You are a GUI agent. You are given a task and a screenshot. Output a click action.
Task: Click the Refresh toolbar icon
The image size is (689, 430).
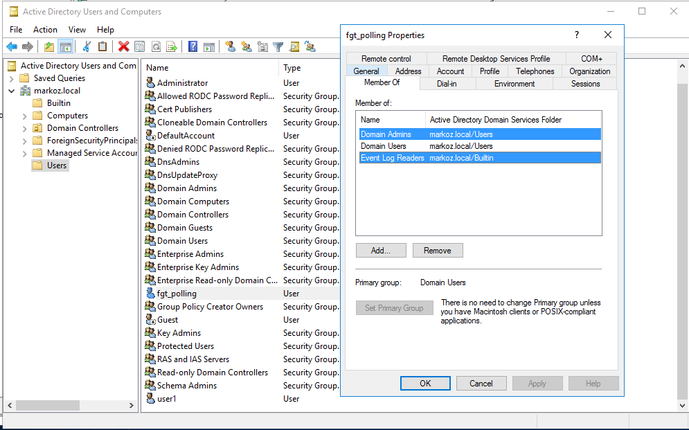click(156, 47)
